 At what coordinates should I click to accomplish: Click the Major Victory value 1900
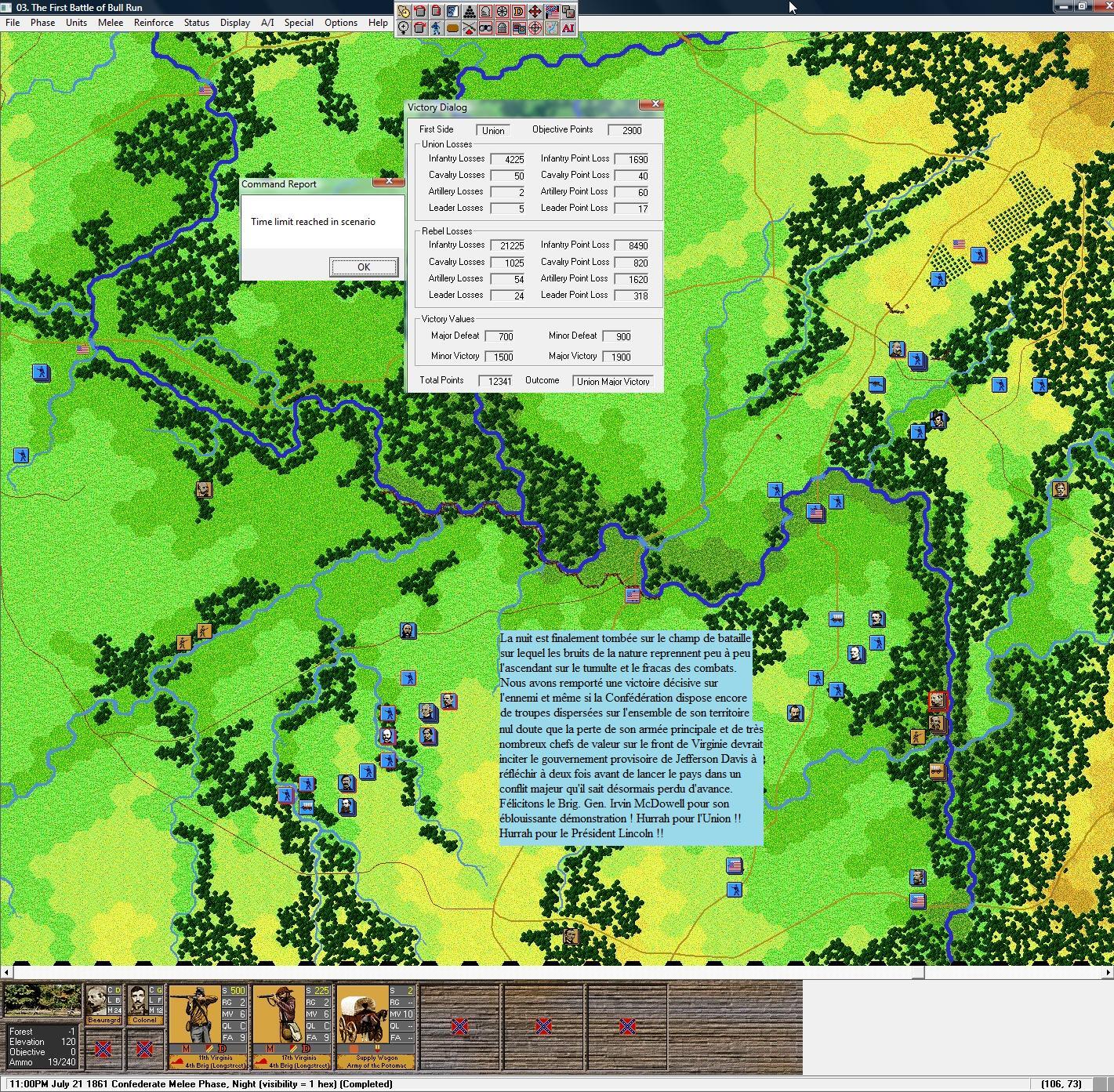618,357
